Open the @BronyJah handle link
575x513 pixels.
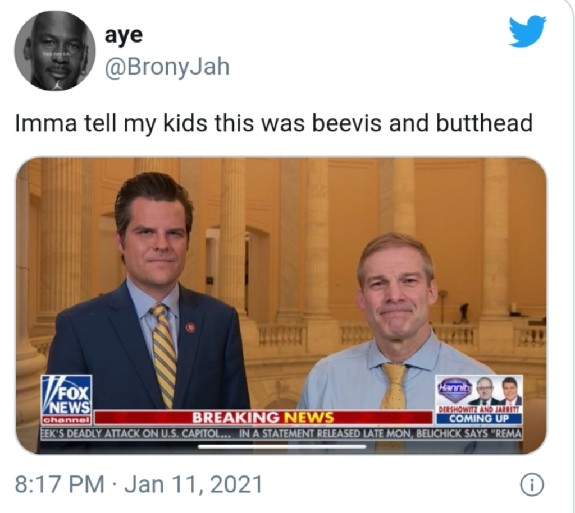167,67
